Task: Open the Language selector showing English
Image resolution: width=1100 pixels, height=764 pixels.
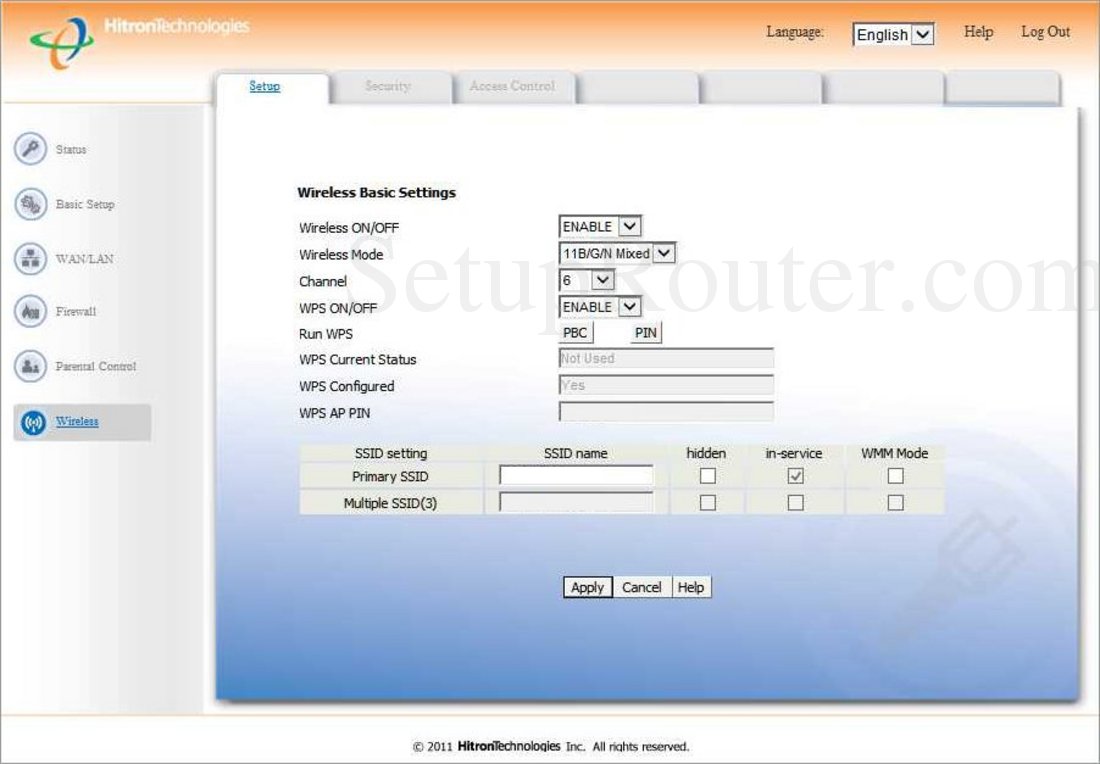Action: 891,34
